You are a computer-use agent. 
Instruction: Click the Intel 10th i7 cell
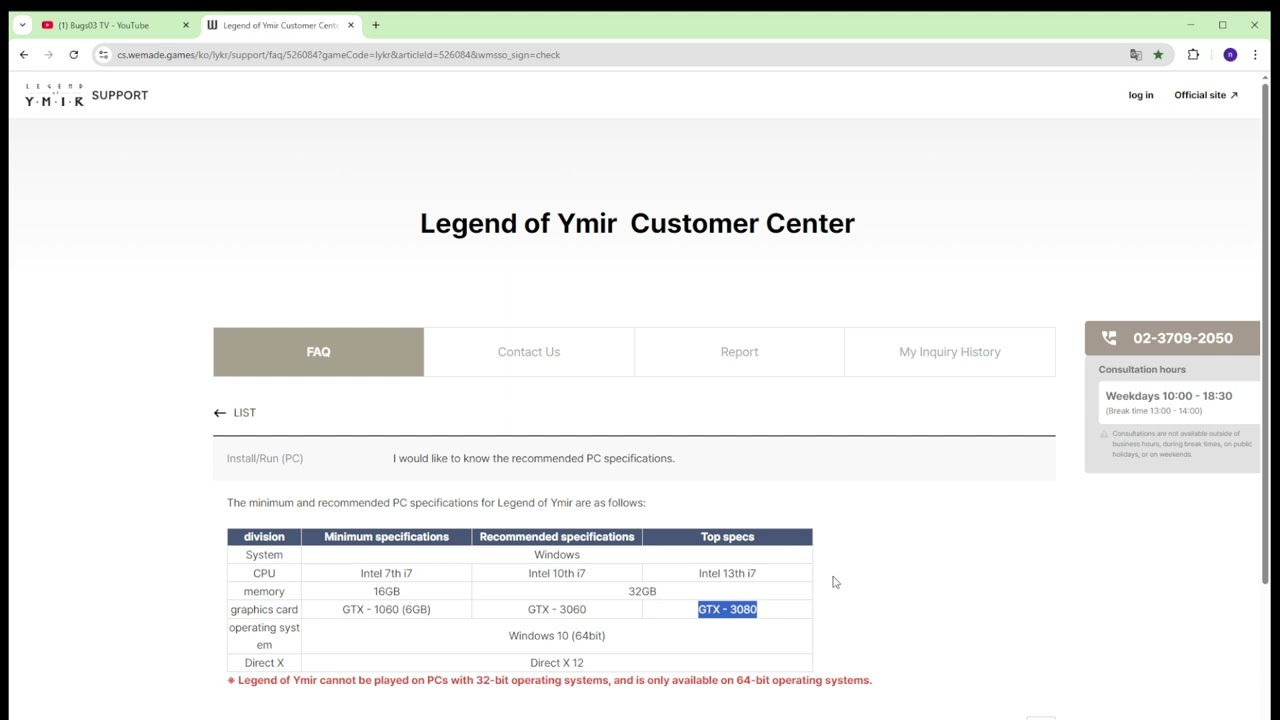point(557,573)
